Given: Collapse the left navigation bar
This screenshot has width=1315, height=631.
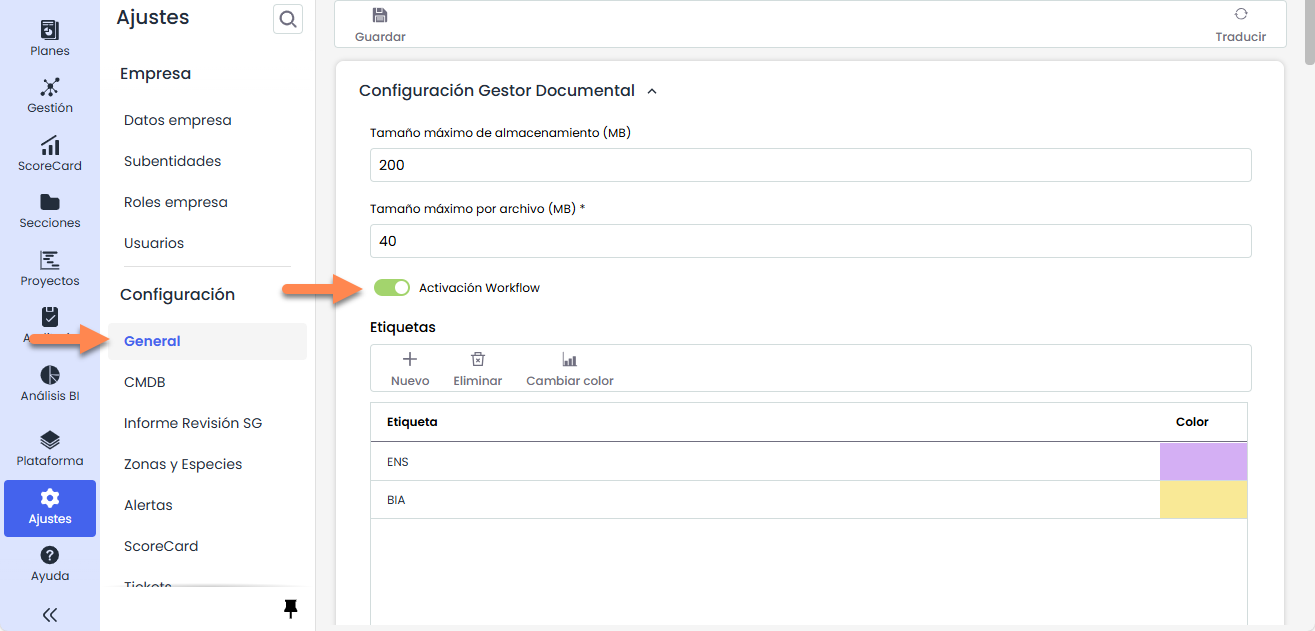Looking at the screenshot, I should [50, 615].
